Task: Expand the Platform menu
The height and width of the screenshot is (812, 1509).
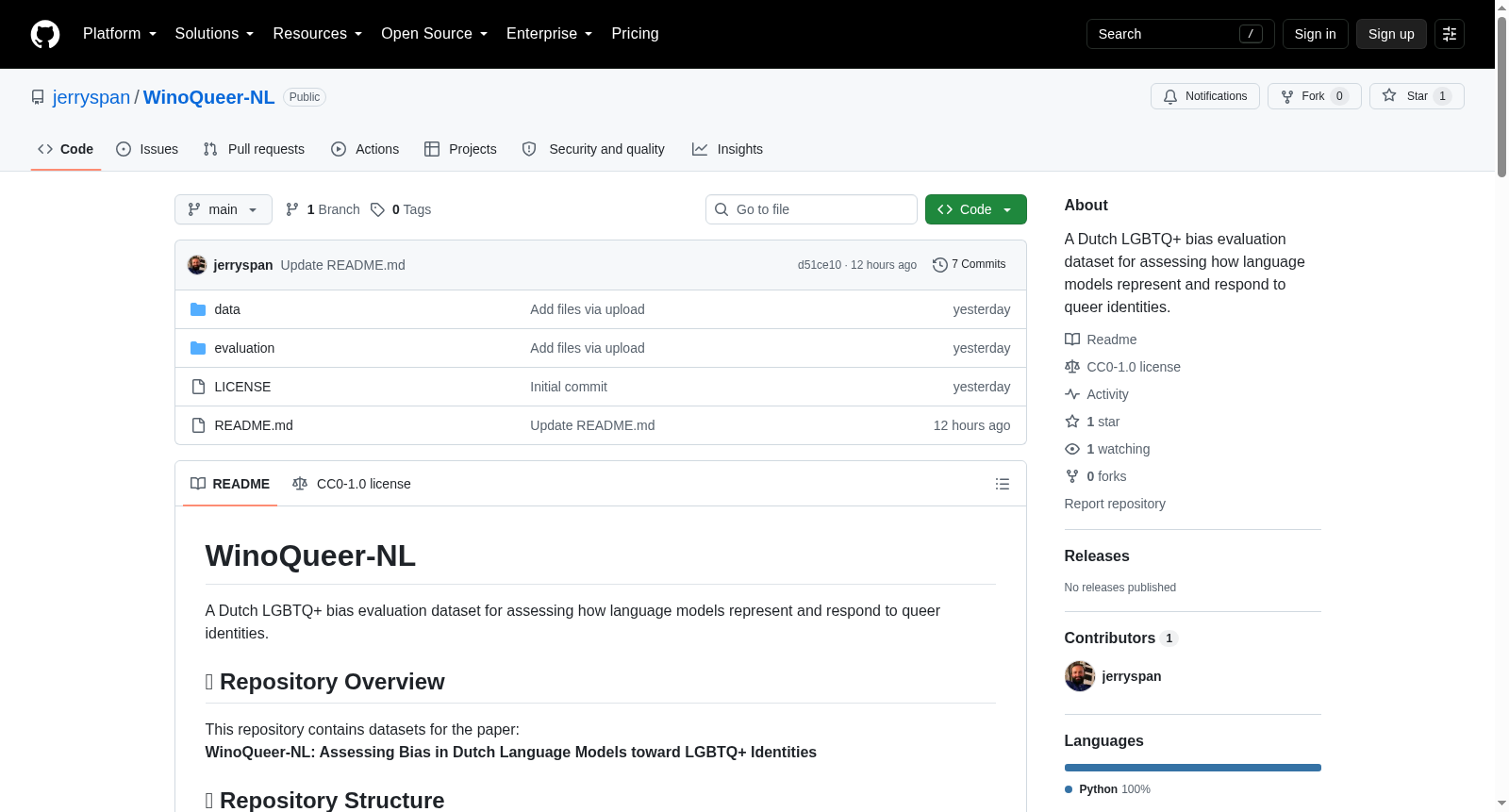Action: (120, 34)
